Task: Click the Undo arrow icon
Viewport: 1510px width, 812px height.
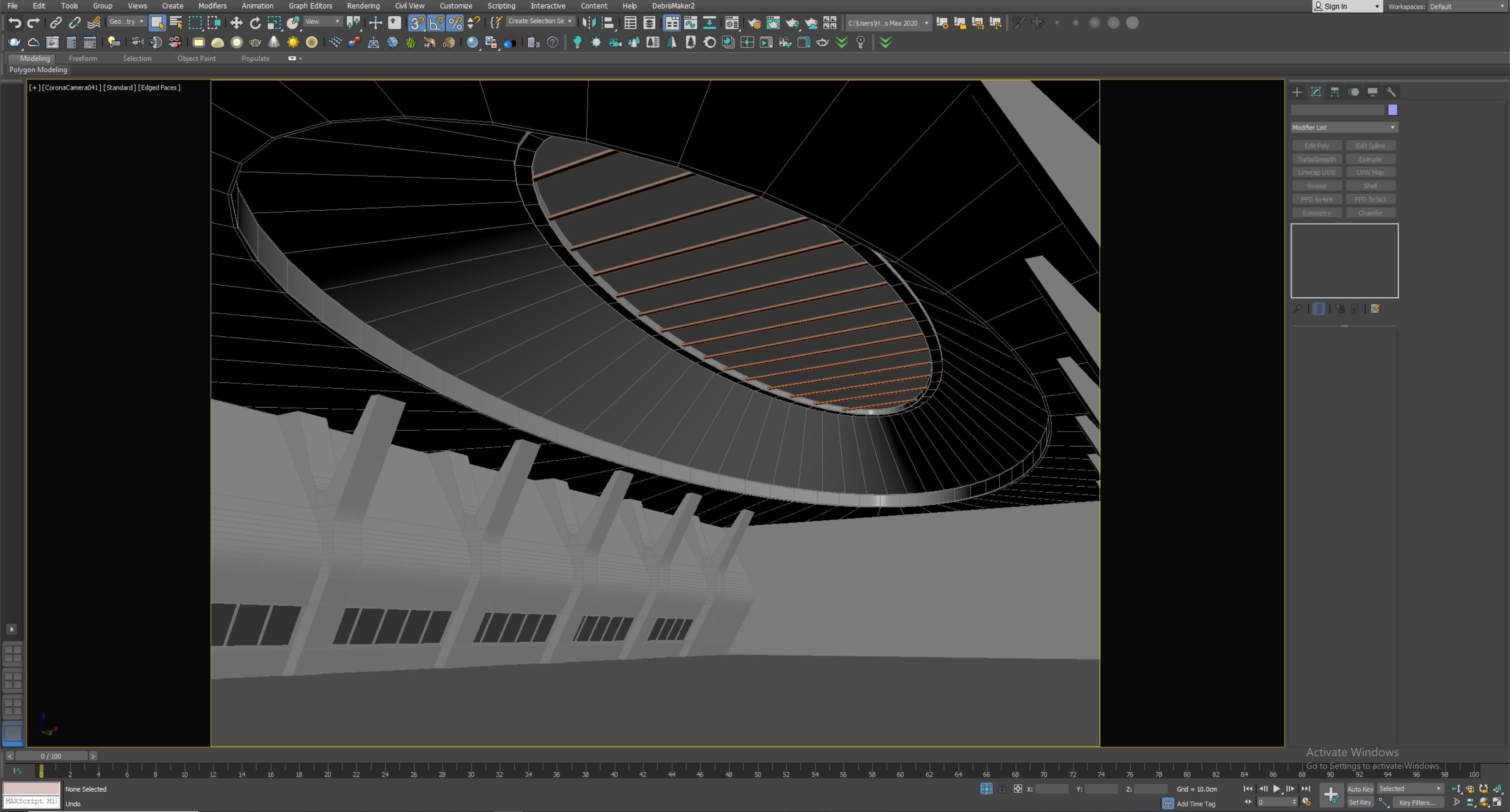Action: [15, 23]
